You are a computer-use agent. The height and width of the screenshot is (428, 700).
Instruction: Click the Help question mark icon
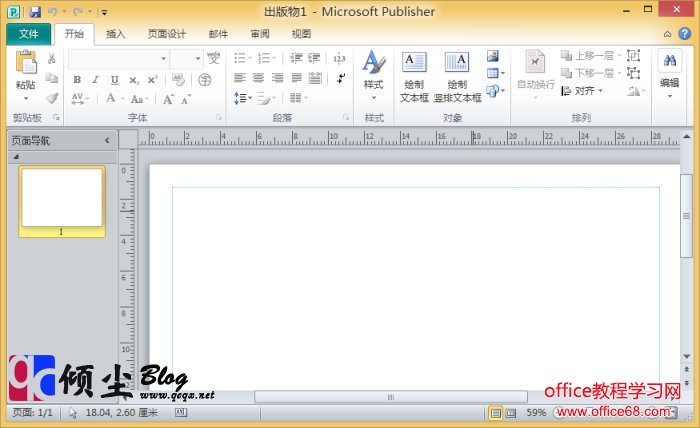click(684, 34)
